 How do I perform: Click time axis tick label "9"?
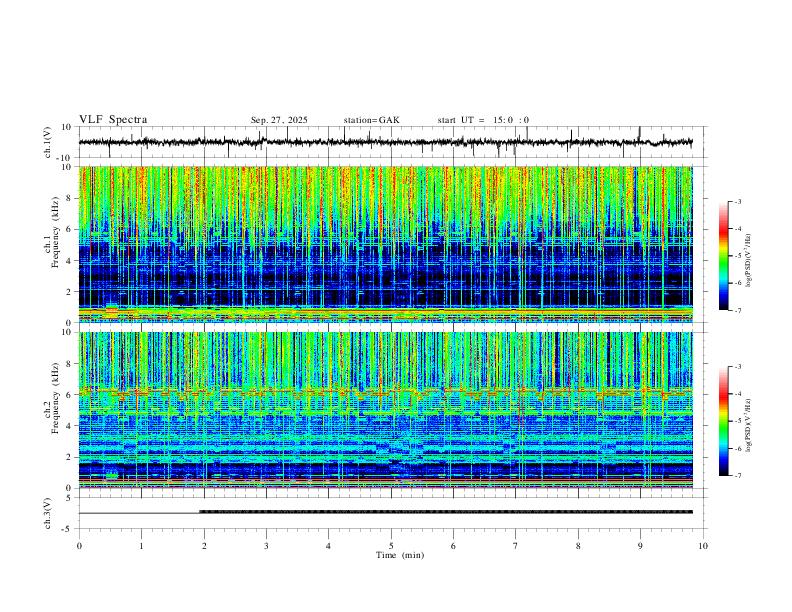[x=640, y=546]
